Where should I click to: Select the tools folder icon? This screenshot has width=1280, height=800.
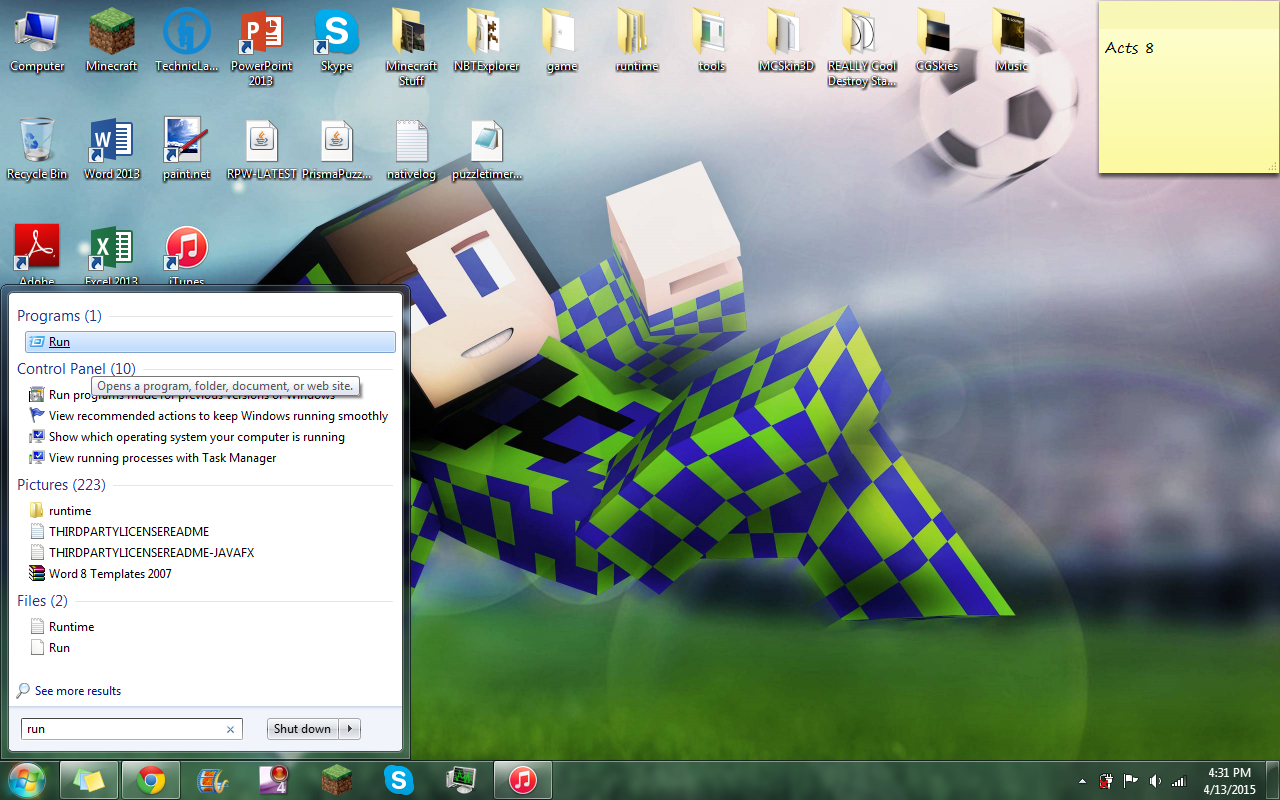712,40
